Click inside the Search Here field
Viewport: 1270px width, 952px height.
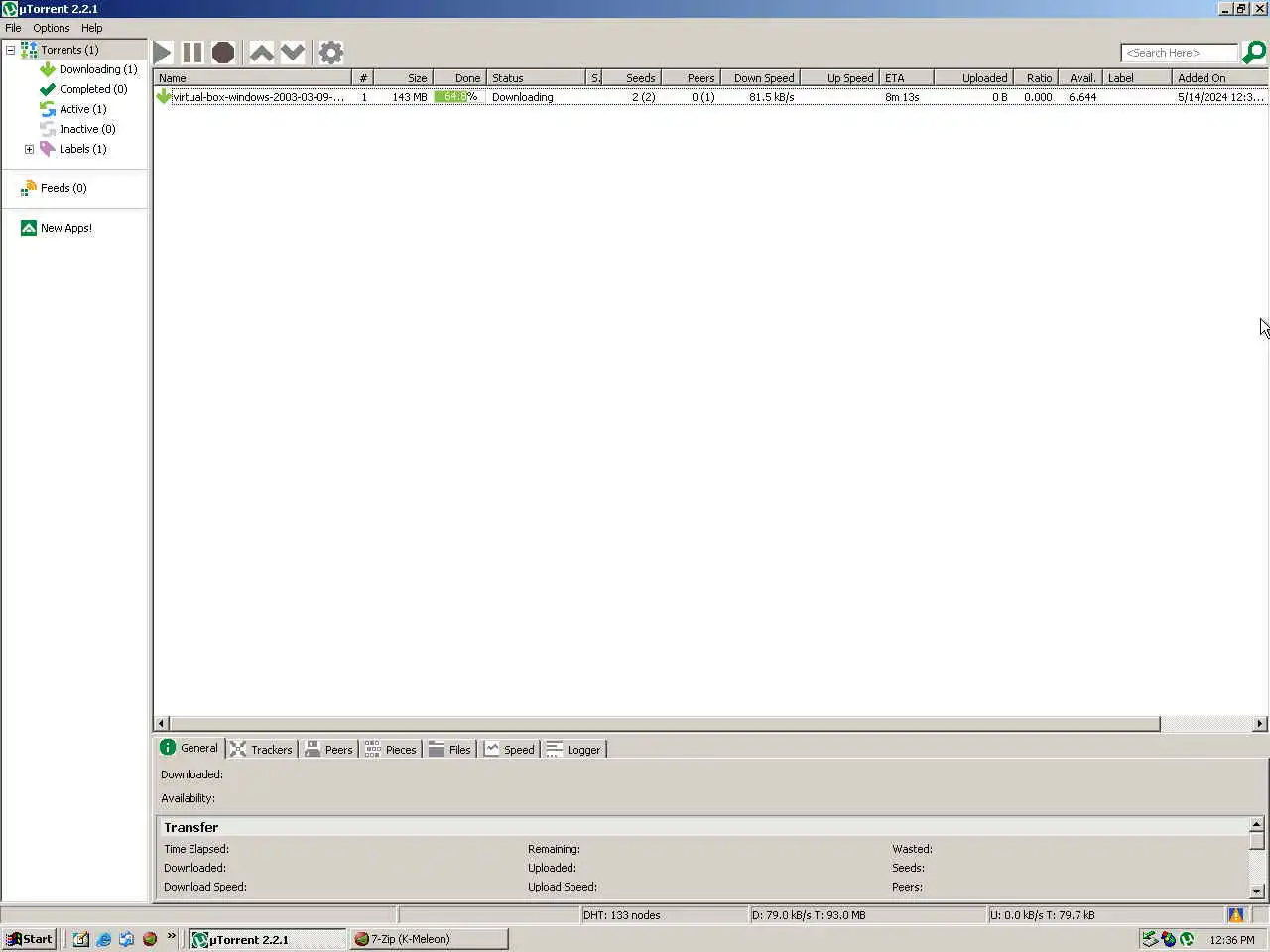point(1179,53)
